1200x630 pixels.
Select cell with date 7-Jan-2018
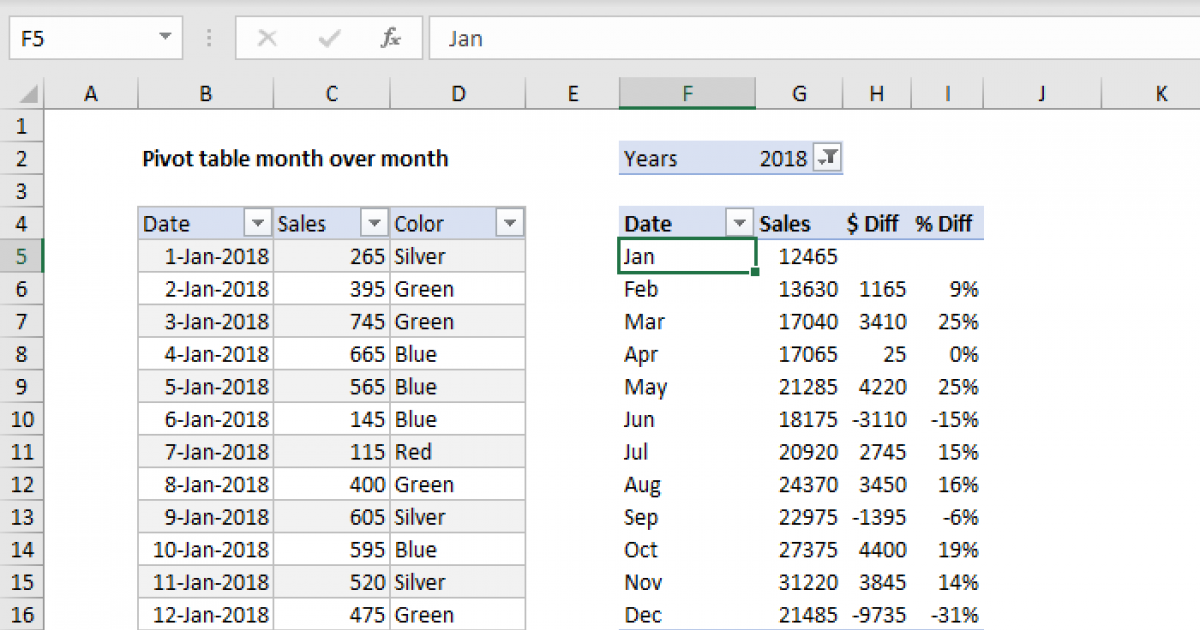point(206,451)
